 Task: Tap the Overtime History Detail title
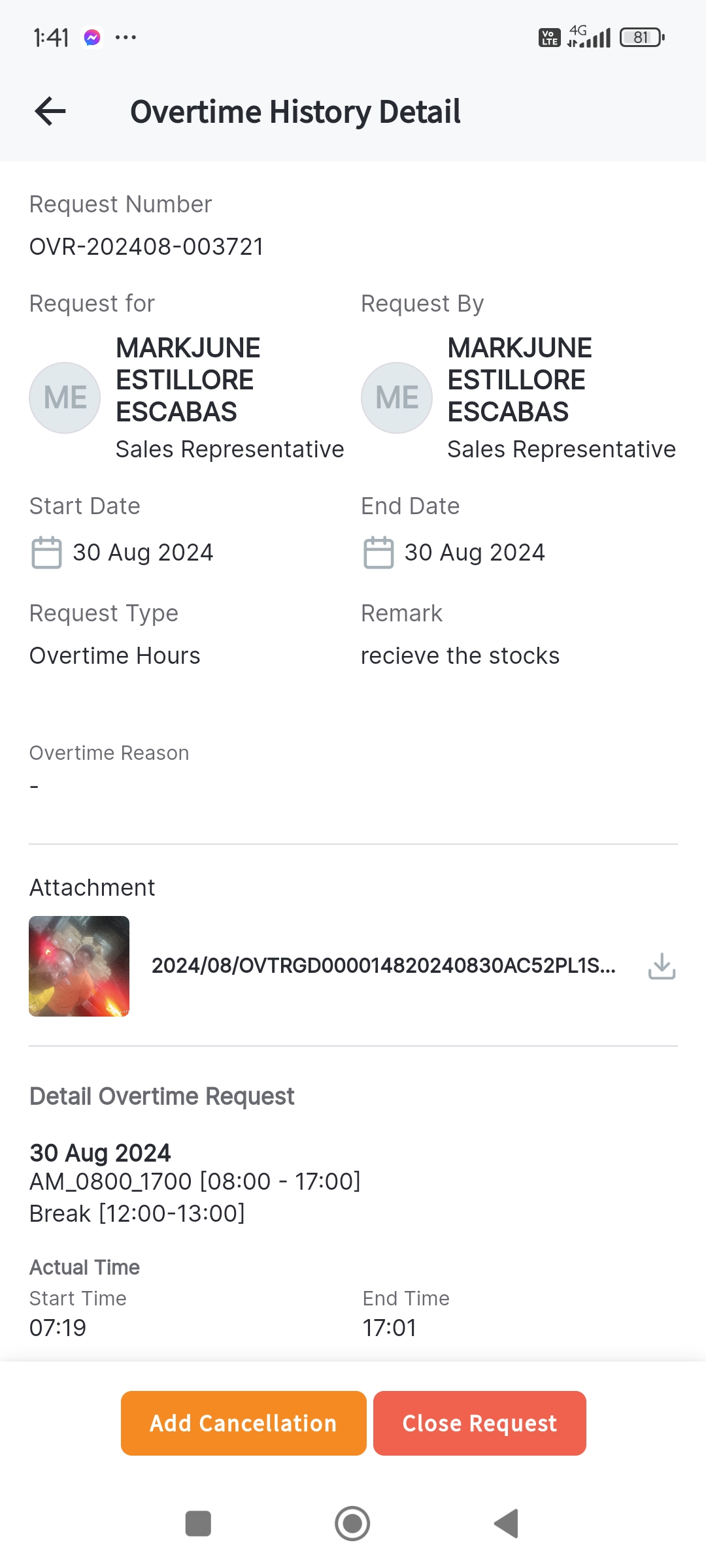pyautogui.click(x=295, y=112)
